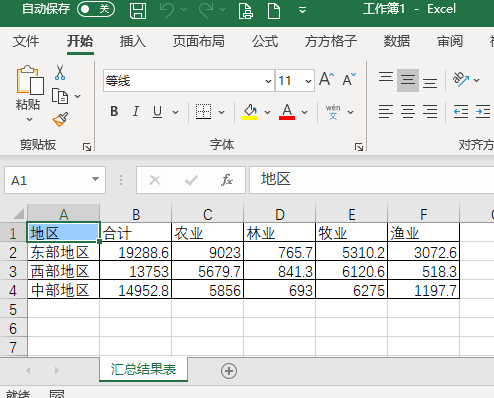The height and width of the screenshot is (398, 494).
Task: Apply yellow fill color bucket
Action: coord(250,111)
